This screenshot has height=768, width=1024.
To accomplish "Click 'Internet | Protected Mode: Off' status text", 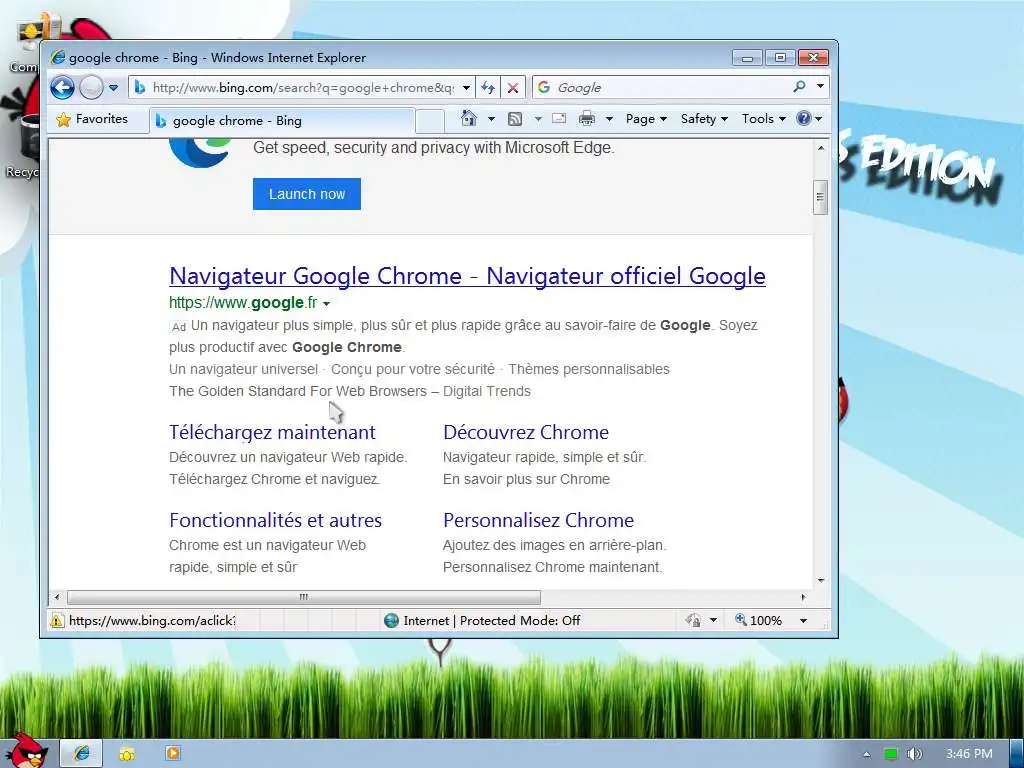I will (491, 620).
